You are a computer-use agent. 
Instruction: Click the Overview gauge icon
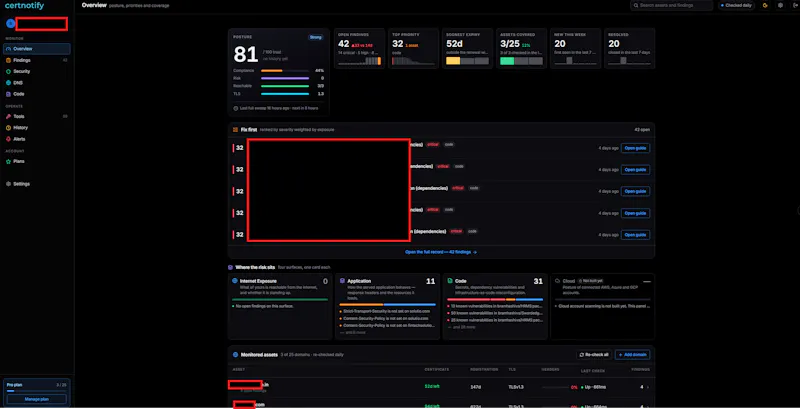click(8, 49)
